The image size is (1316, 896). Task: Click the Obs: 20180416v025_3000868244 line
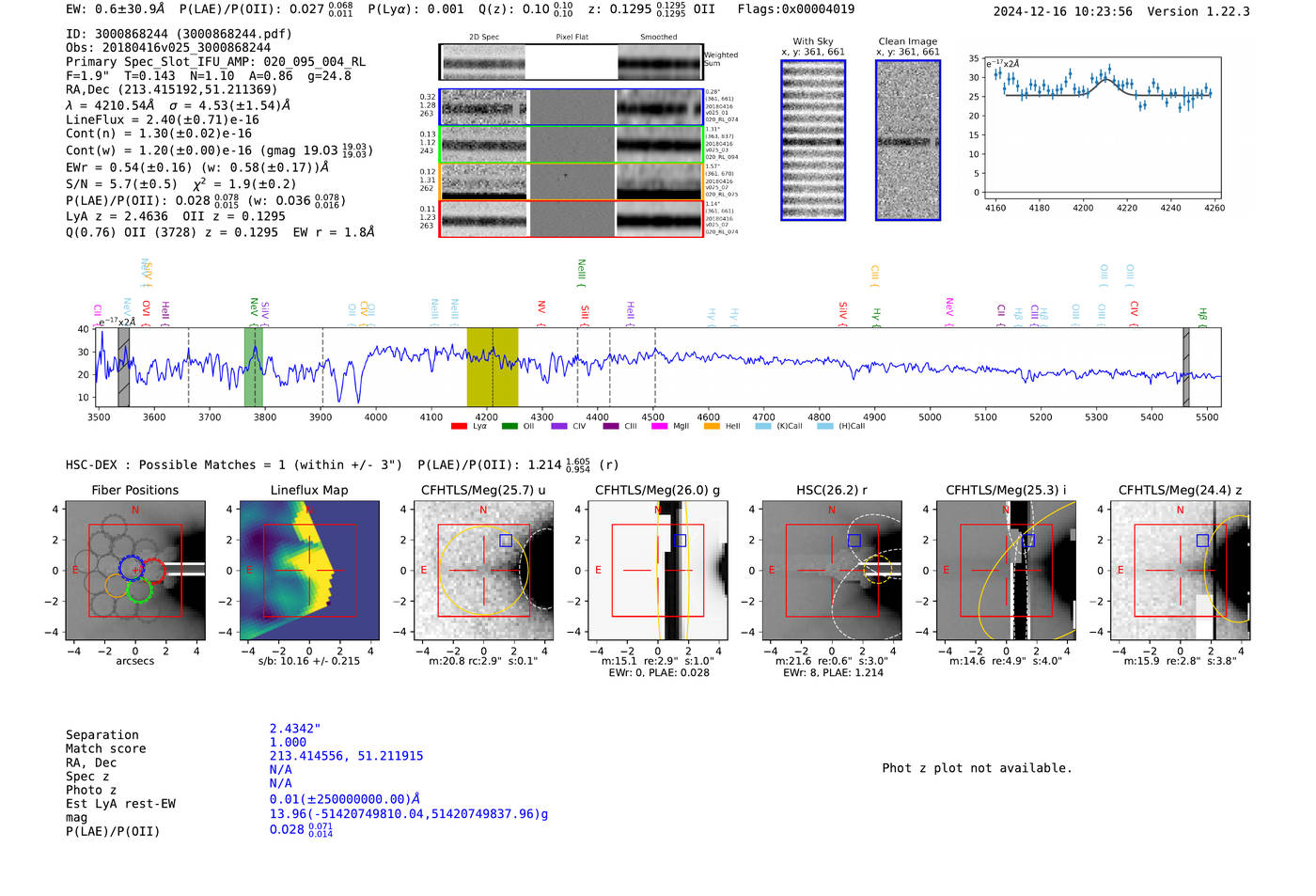[x=168, y=48]
